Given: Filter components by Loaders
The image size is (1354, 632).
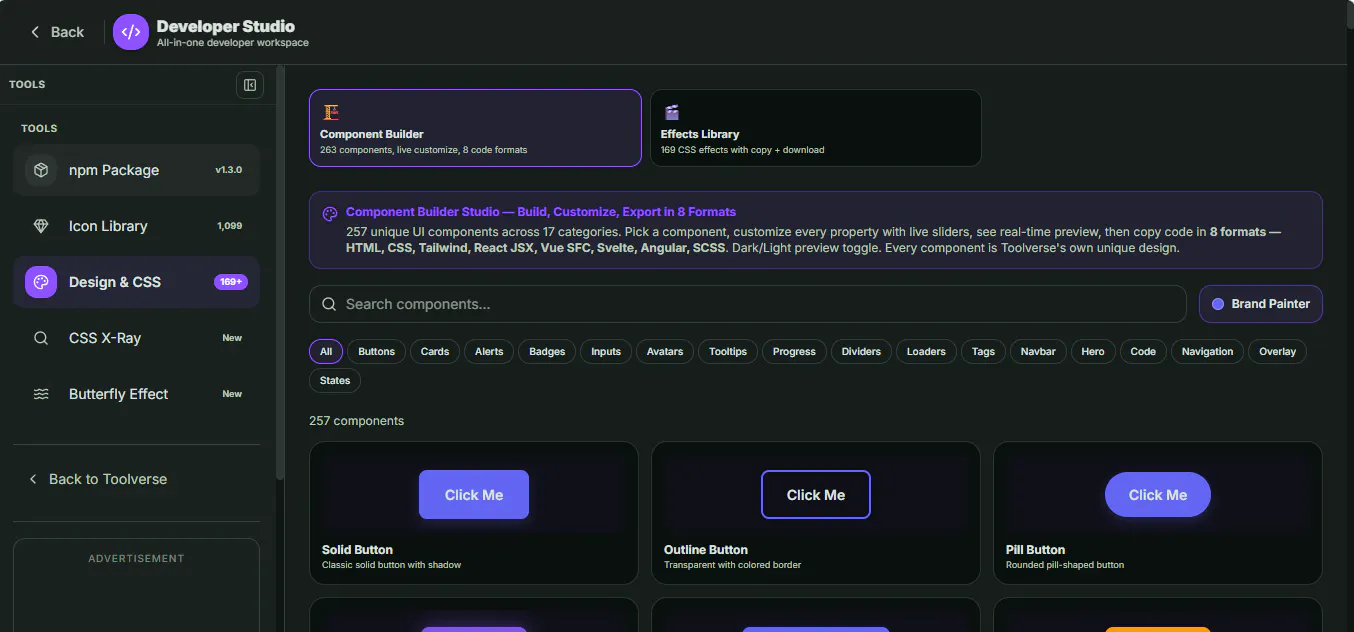Looking at the screenshot, I should [926, 352].
